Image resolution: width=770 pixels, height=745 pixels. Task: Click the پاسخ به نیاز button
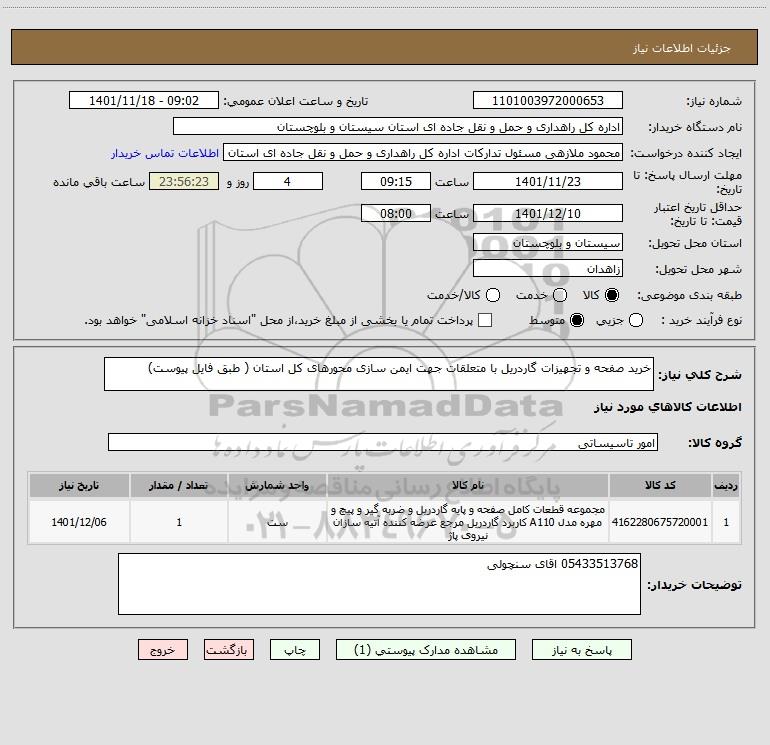pos(581,650)
